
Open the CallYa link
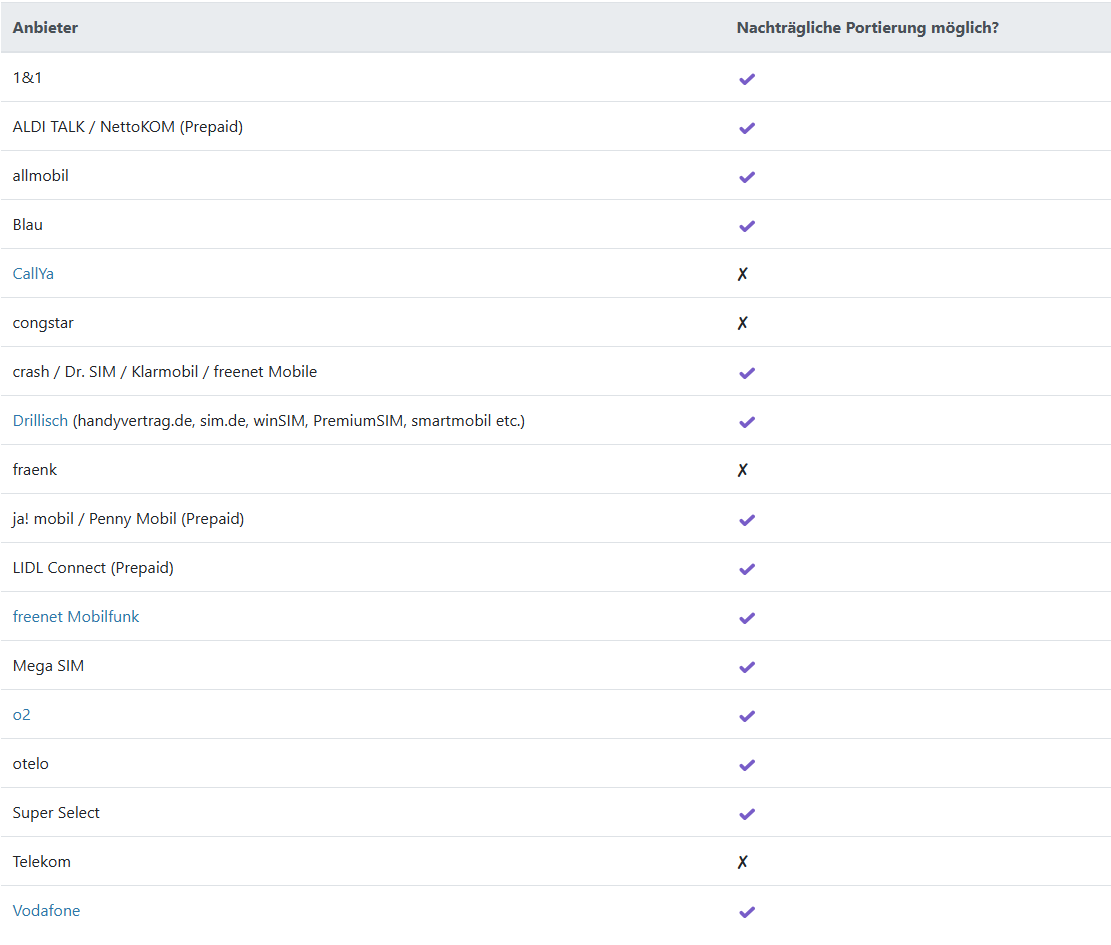pos(33,274)
